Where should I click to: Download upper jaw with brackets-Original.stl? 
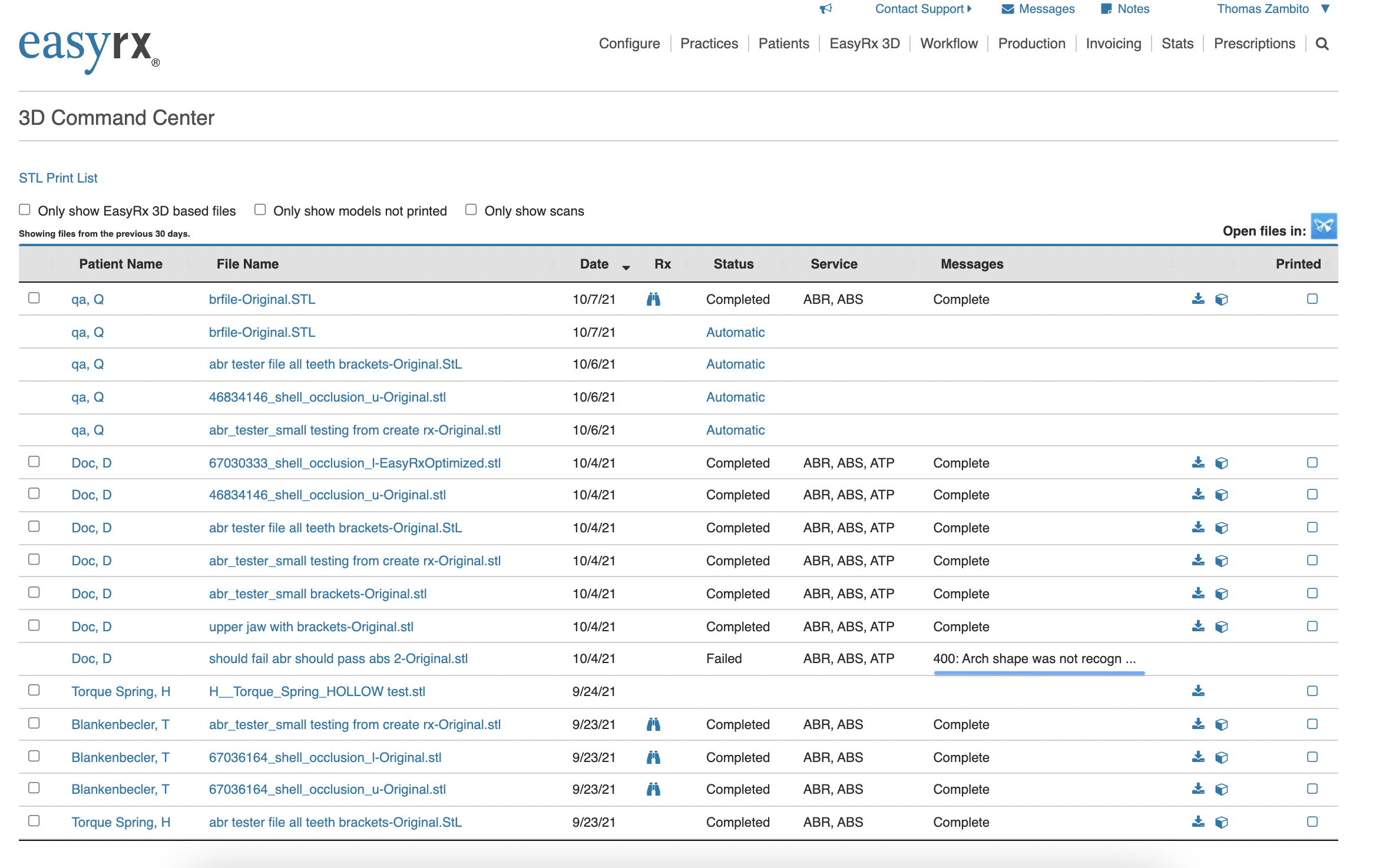click(1198, 627)
